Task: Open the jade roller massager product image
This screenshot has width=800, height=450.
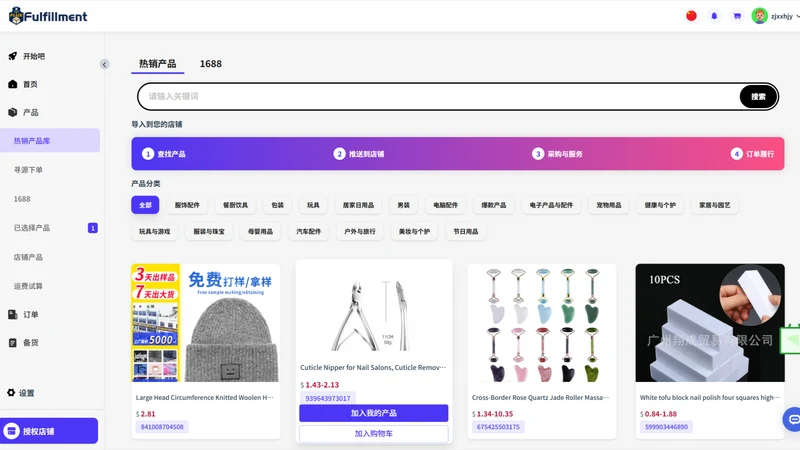Action: point(542,322)
